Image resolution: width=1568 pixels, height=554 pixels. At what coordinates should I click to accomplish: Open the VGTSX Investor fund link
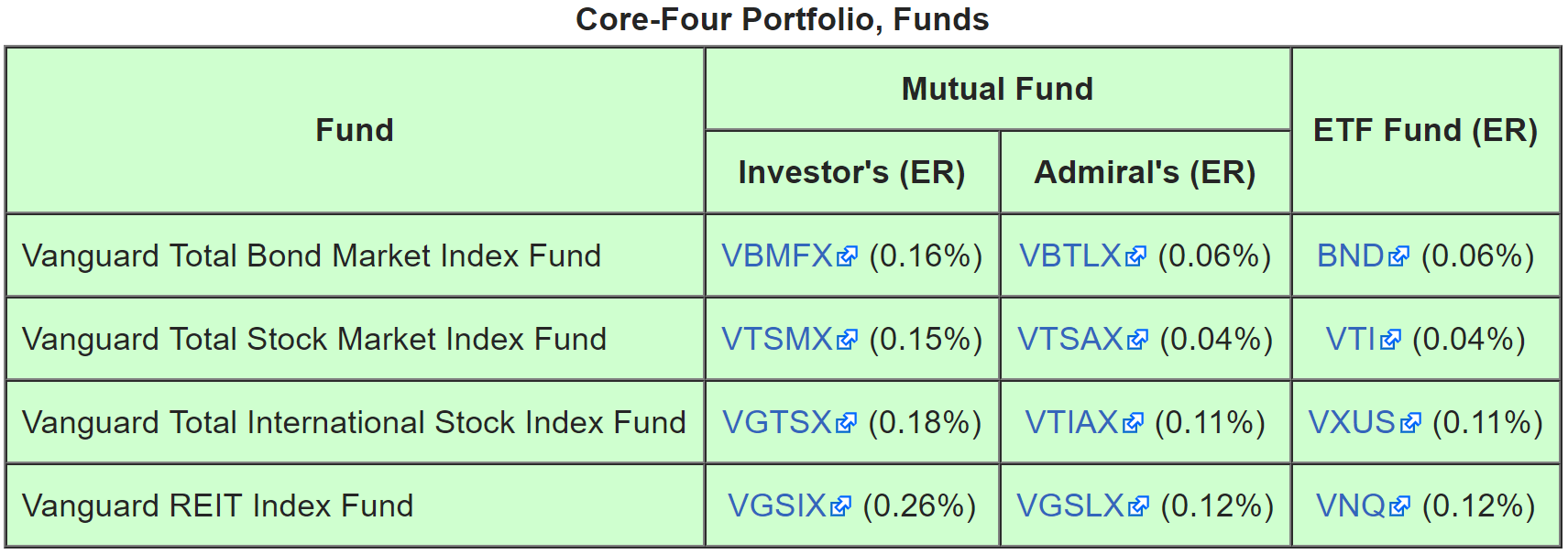click(x=777, y=423)
